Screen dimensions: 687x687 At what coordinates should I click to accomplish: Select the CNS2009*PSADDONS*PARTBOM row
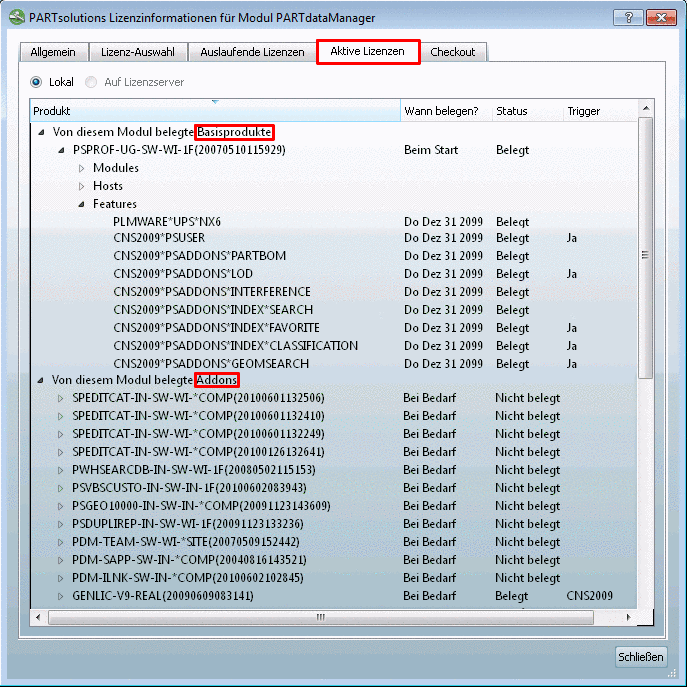(x=333, y=256)
